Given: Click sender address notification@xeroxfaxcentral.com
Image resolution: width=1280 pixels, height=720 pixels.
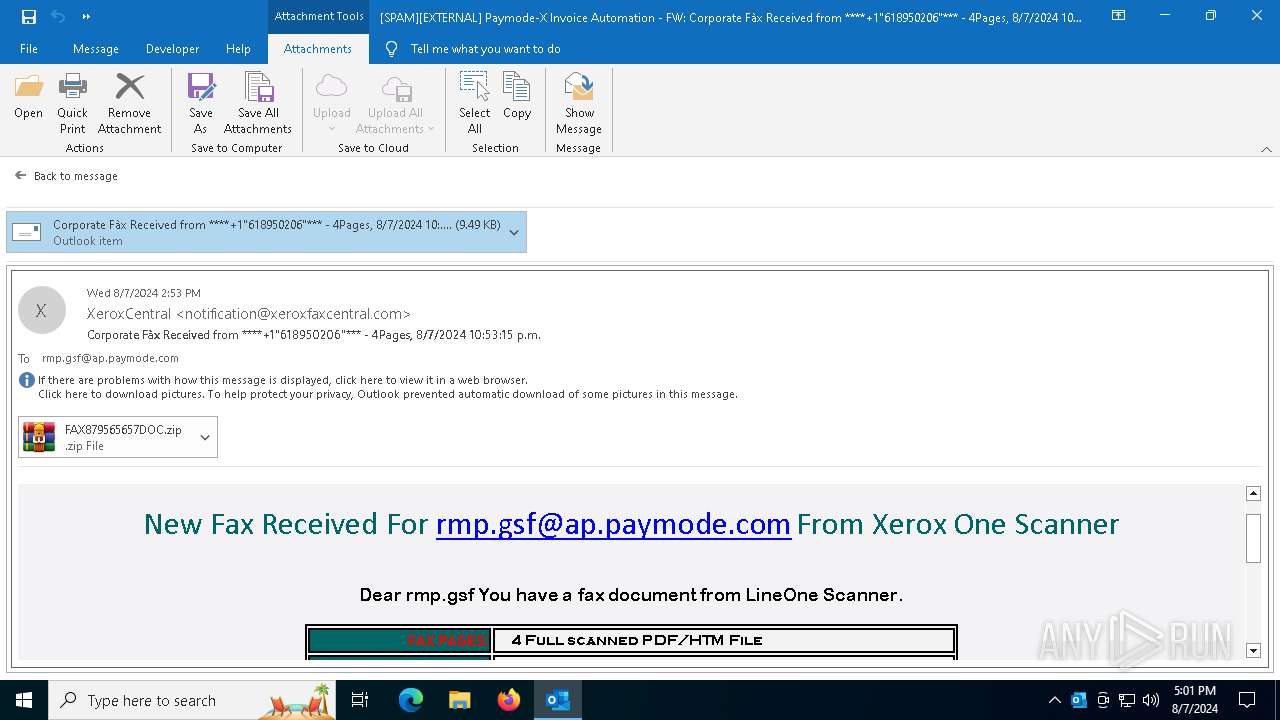Looking at the screenshot, I should tap(293, 314).
